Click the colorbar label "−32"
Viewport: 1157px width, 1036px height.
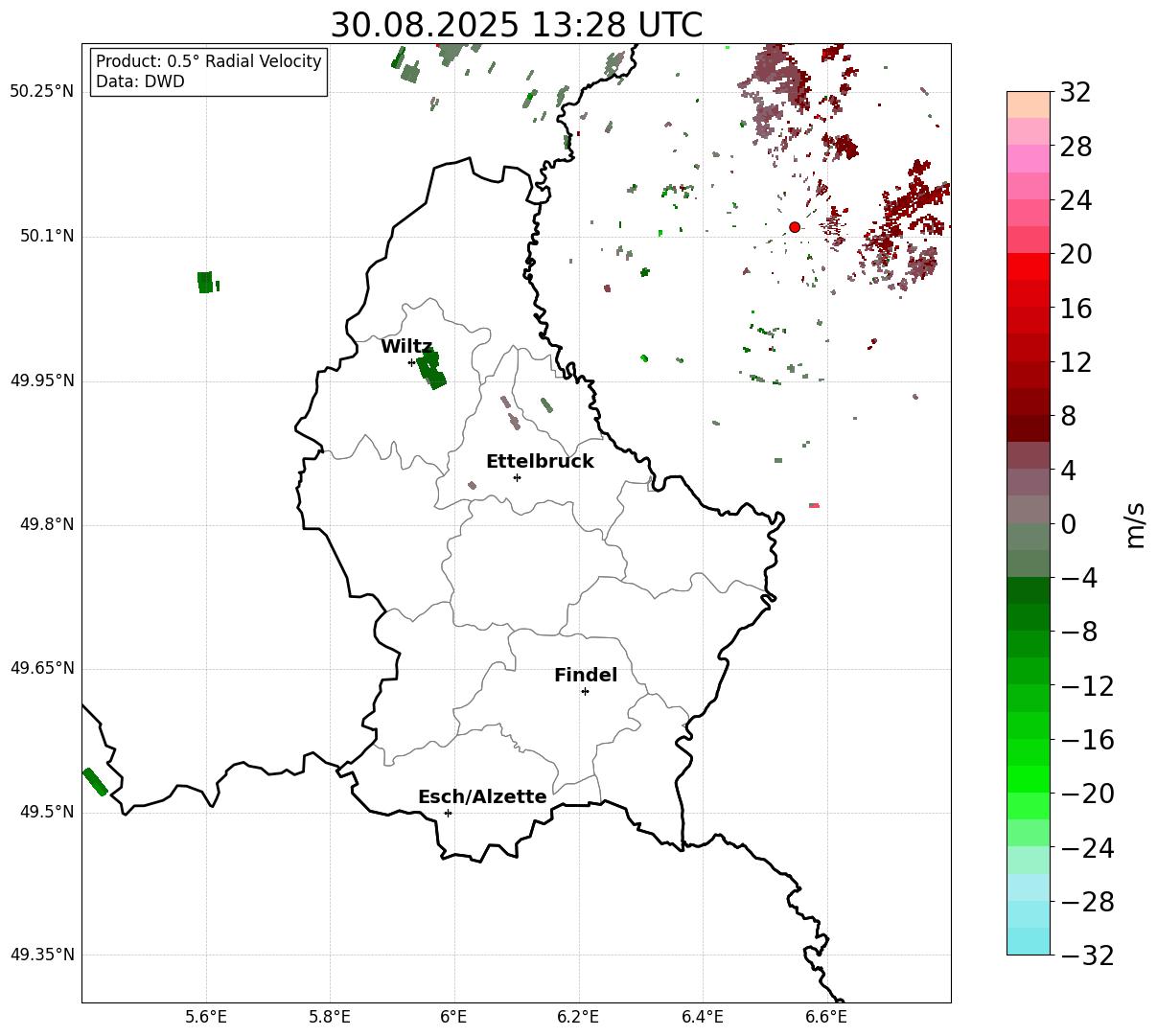(x=1086, y=955)
